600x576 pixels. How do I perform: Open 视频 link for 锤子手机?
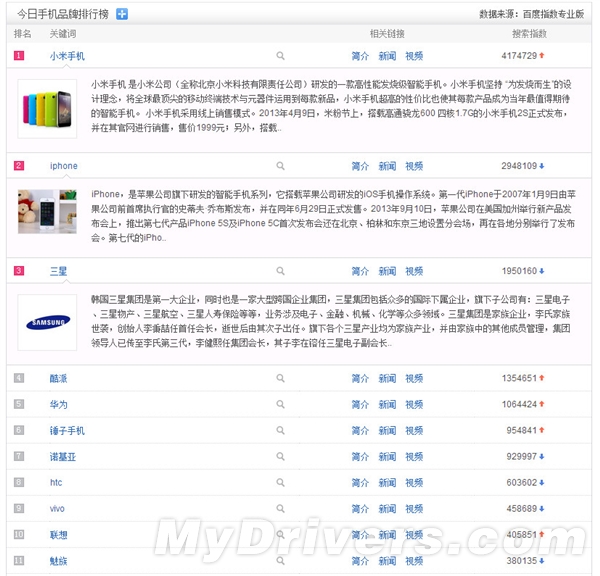click(414, 431)
